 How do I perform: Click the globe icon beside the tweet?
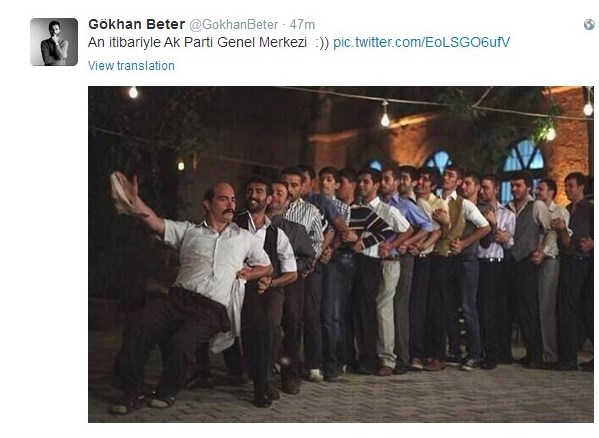[589, 25]
